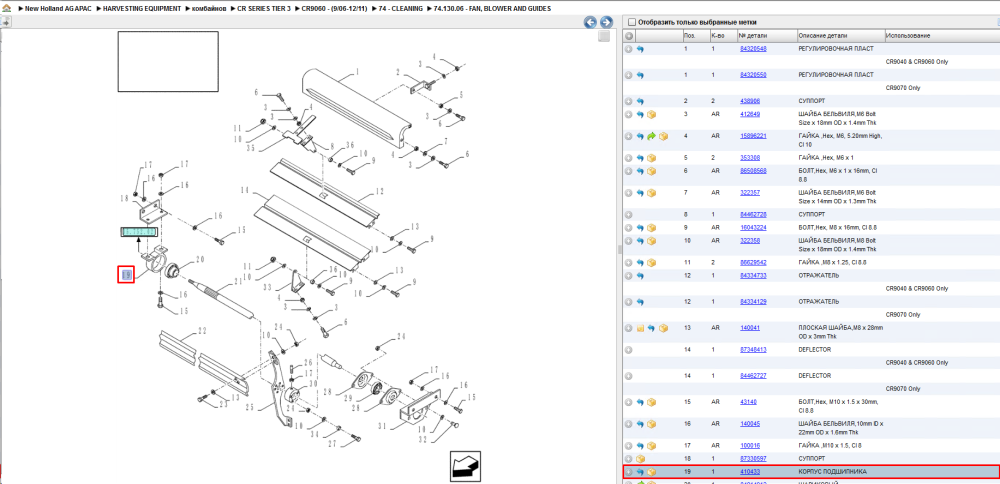
Task: Click callout number 21 on the diagram
Action: coord(239,281)
